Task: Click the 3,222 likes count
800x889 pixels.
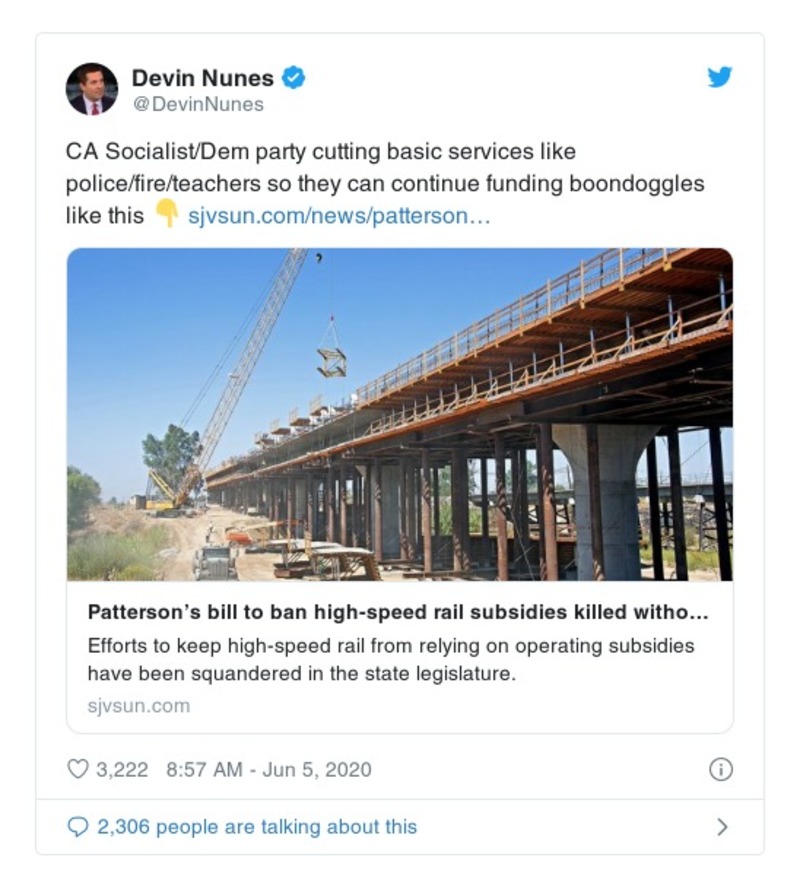Action: point(122,769)
